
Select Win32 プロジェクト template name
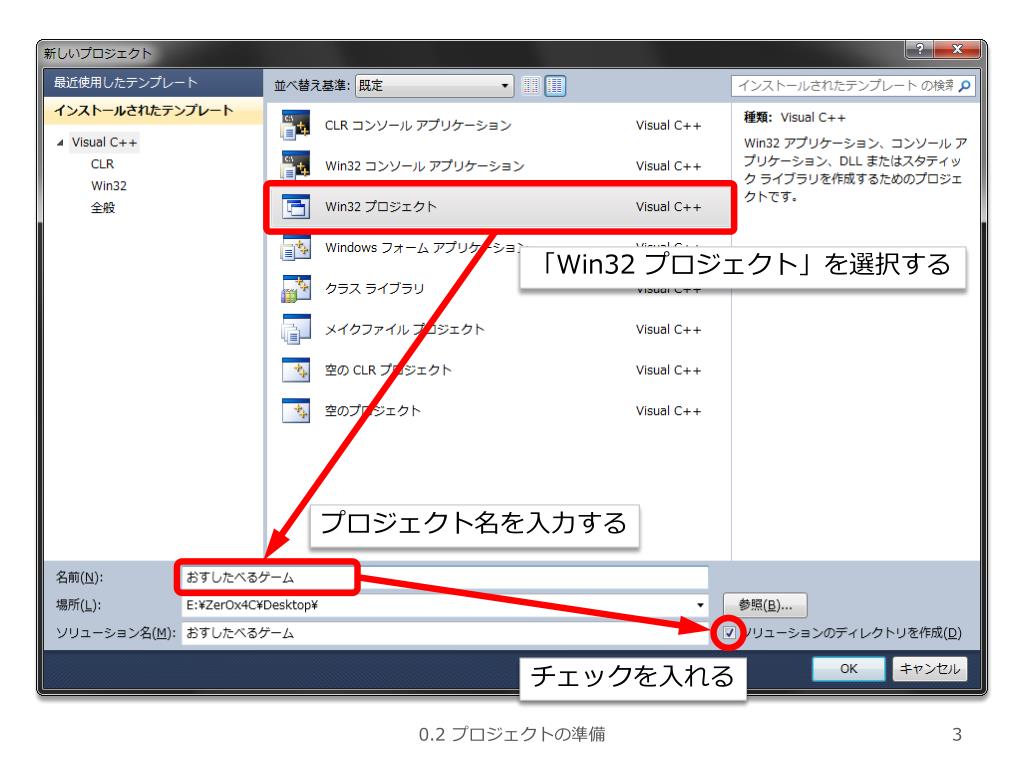pos(381,207)
